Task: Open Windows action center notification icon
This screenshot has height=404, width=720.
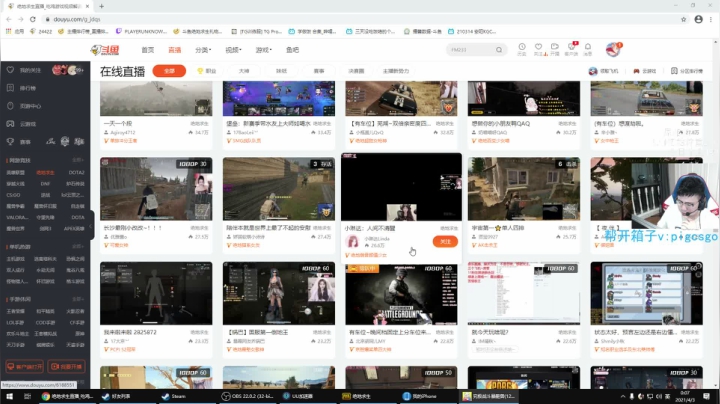Action: [707, 396]
